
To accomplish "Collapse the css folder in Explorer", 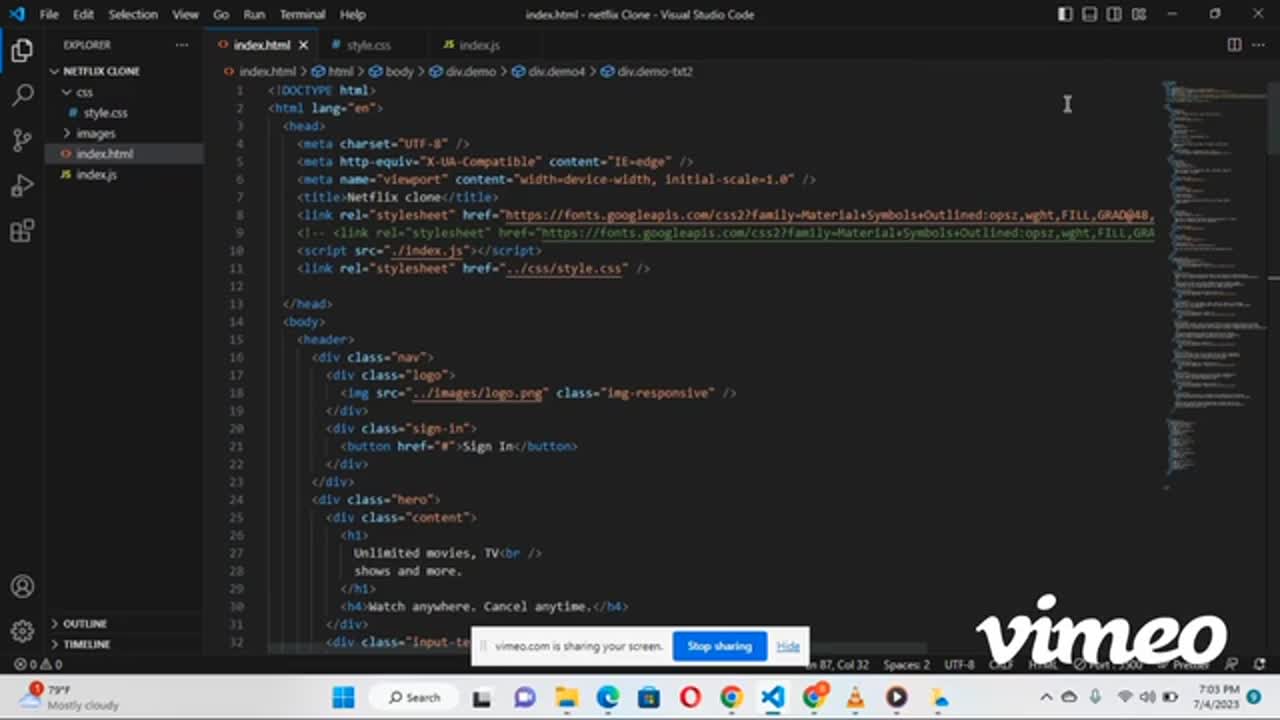I will 84,92.
